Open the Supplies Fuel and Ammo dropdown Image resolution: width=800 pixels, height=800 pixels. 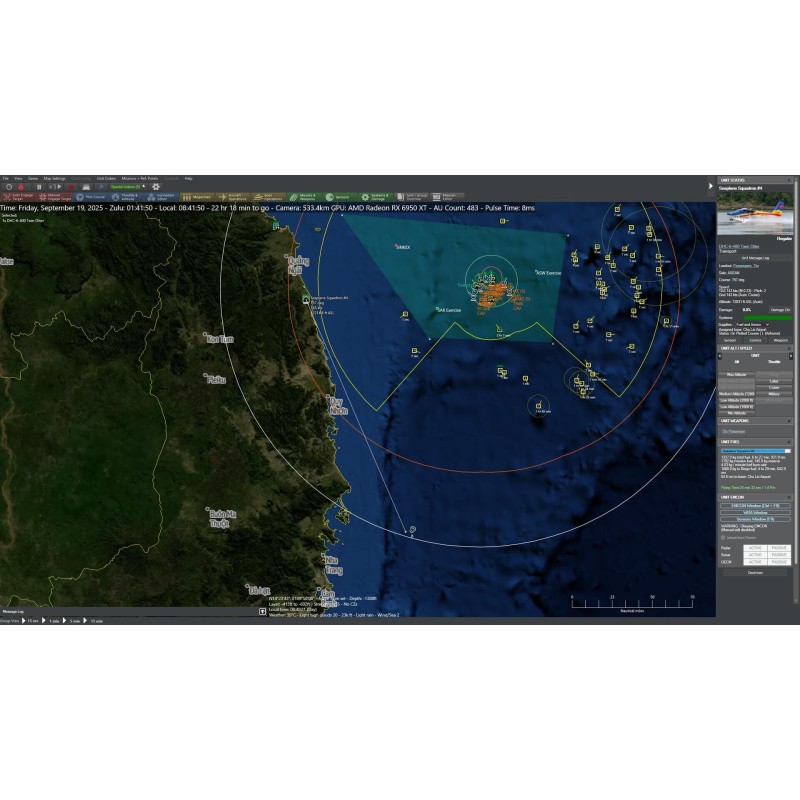click(752, 324)
